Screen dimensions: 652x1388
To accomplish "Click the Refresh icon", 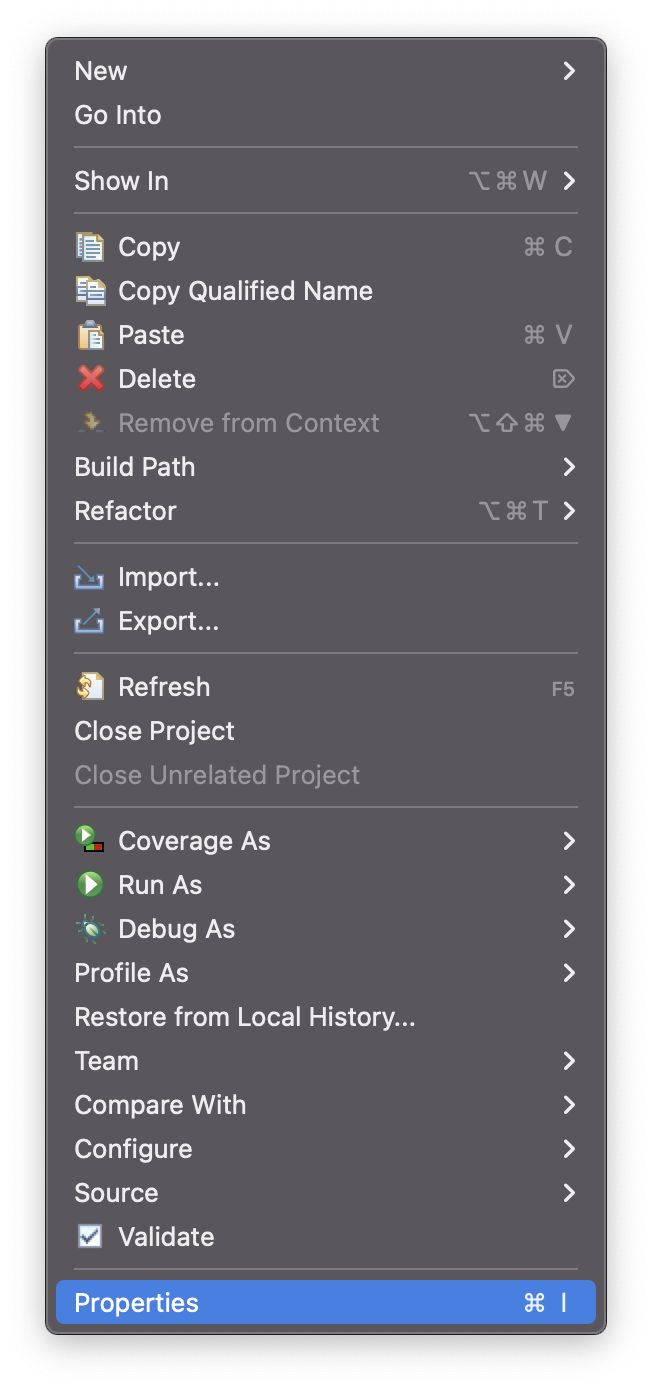I will (90, 687).
